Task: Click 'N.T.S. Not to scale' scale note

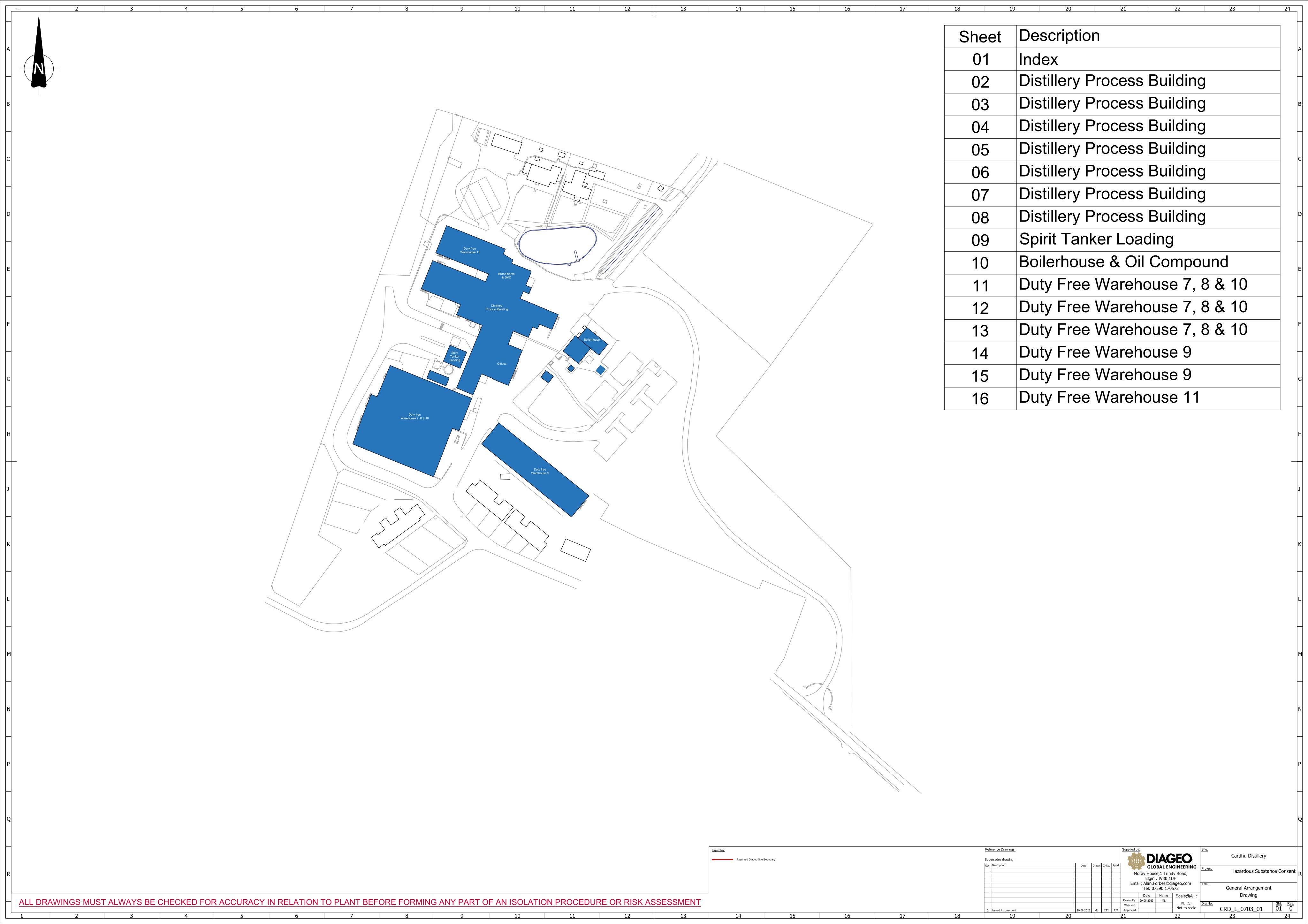Action: [x=1186, y=906]
